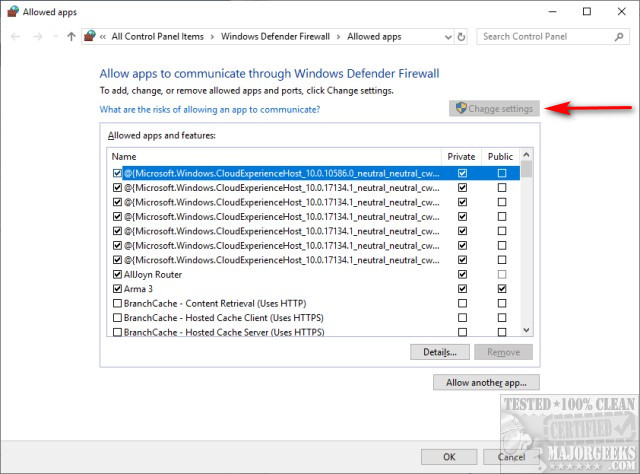Sort by the Private column header

tap(461, 157)
